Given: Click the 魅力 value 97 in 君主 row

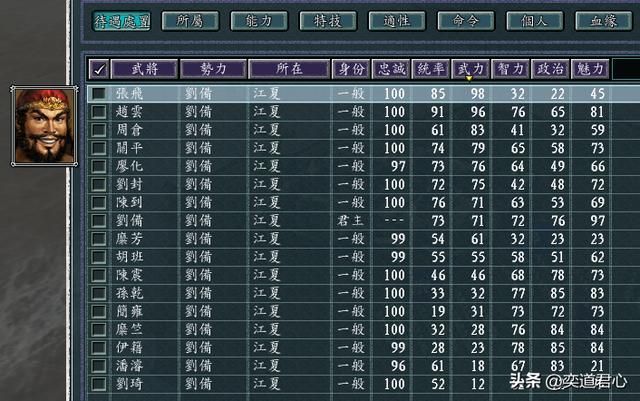Looking at the screenshot, I should pyautogui.click(x=598, y=221).
